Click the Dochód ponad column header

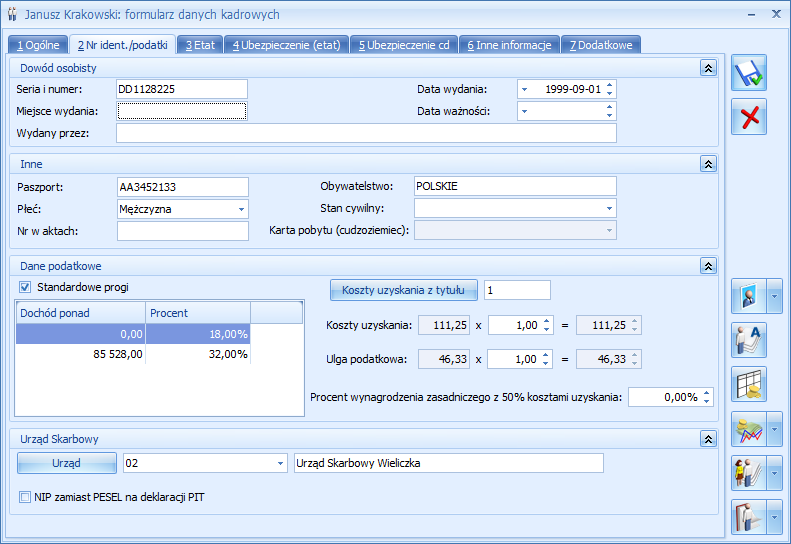pyautogui.click(x=81, y=313)
